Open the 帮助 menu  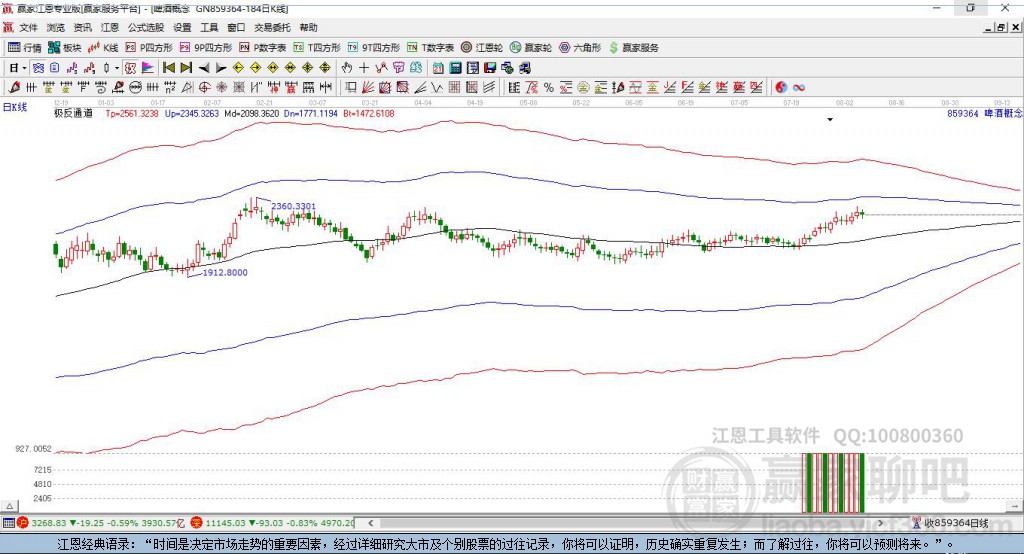click(308, 27)
